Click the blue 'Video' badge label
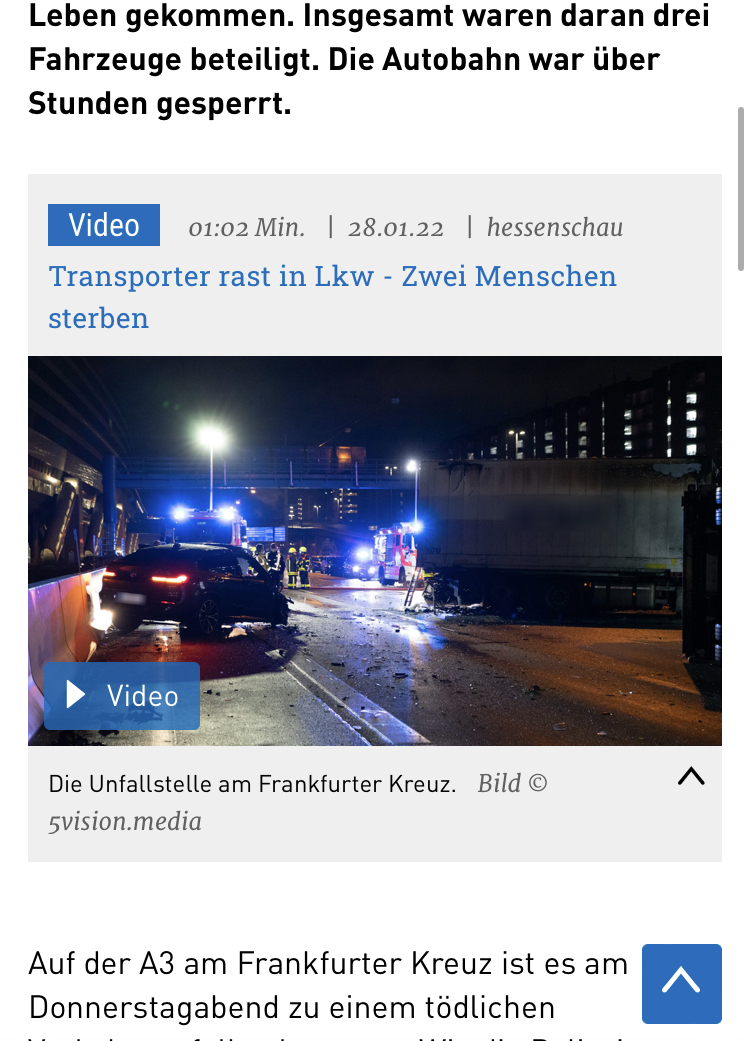Screen dimensions: 750x1041 click(104, 225)
